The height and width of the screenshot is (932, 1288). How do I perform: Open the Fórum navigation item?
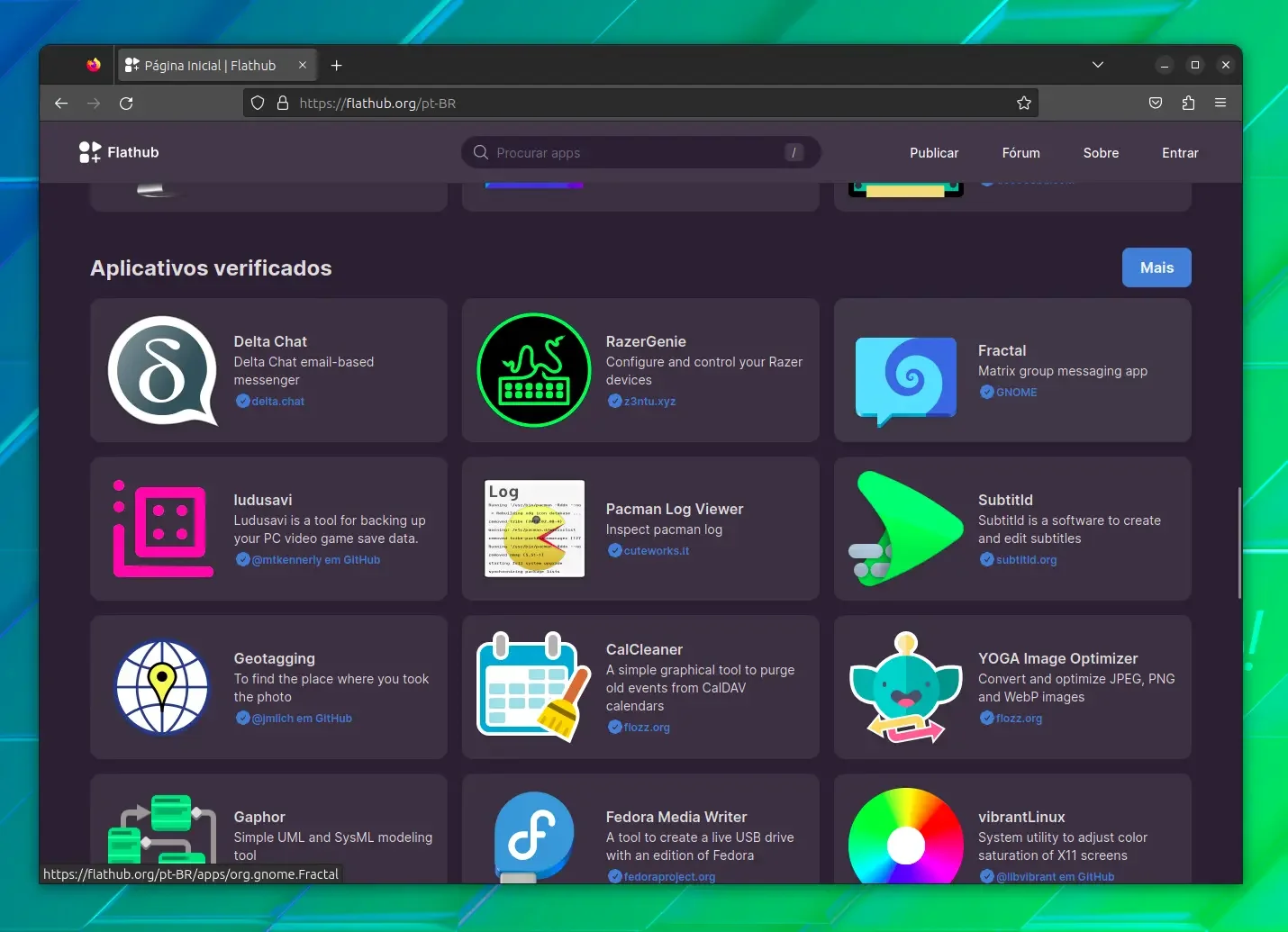[x=1020, y=153]
